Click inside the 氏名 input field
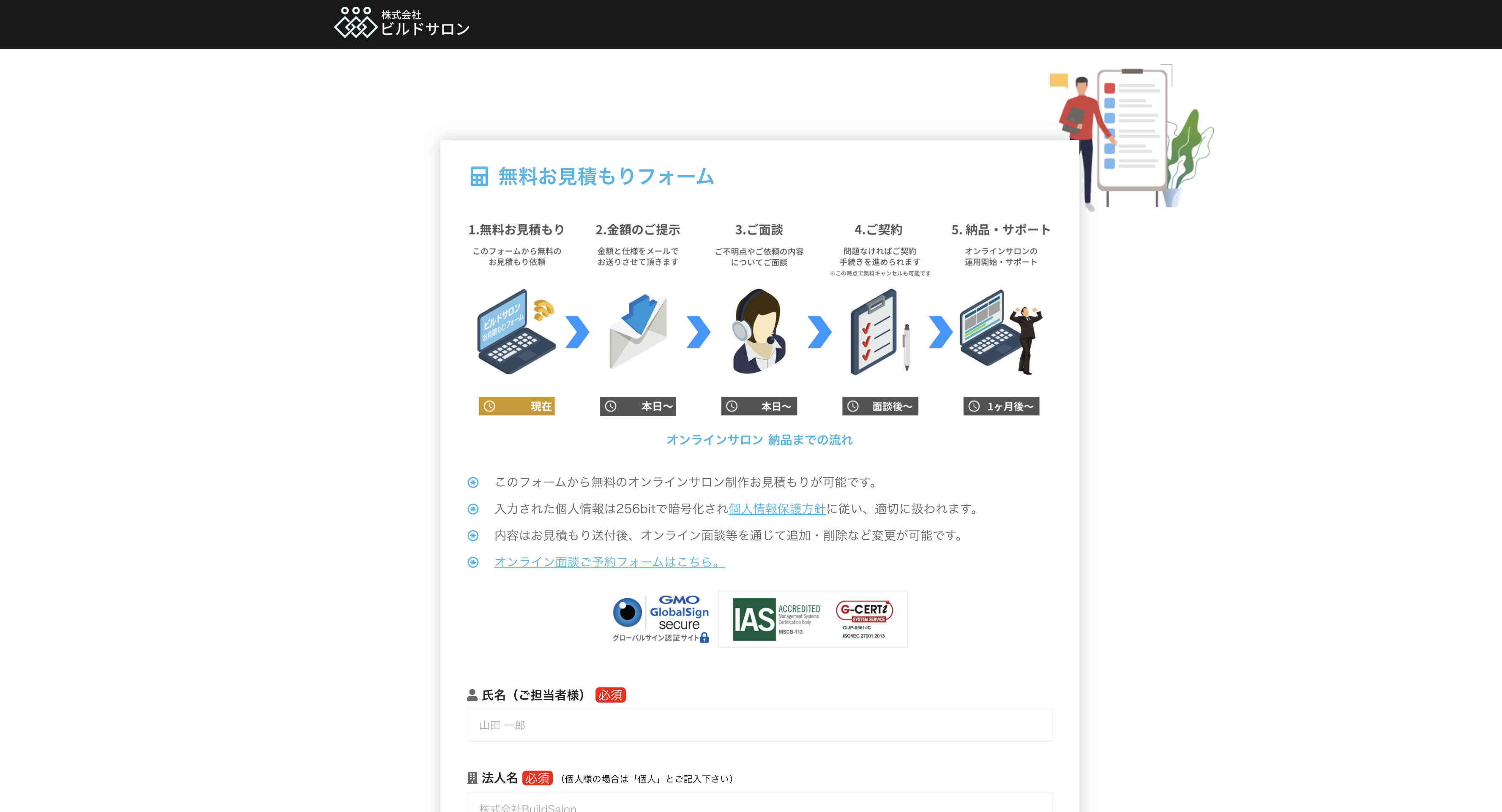 point(758,725)
